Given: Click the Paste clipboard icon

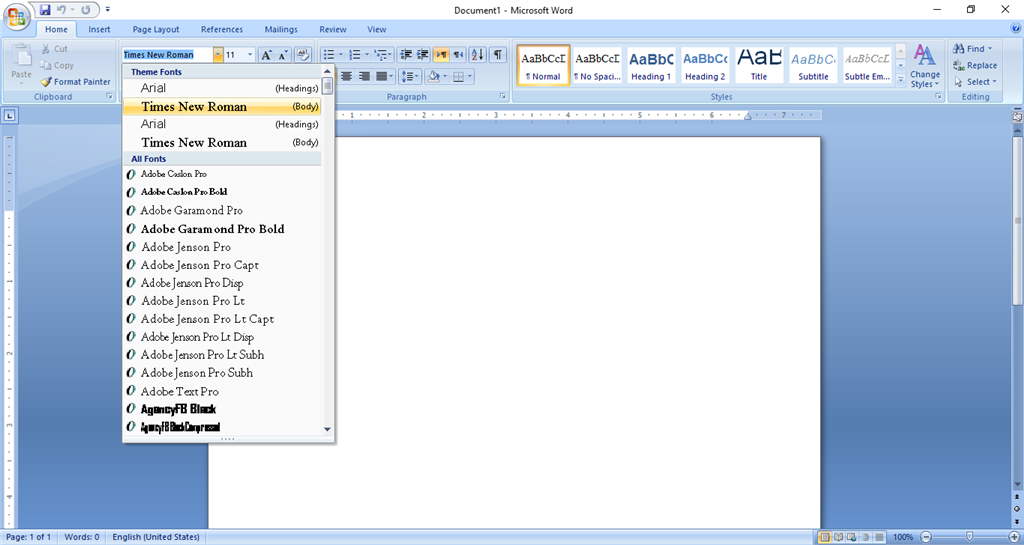Looking at the screenshot, I should pos(21,55).
